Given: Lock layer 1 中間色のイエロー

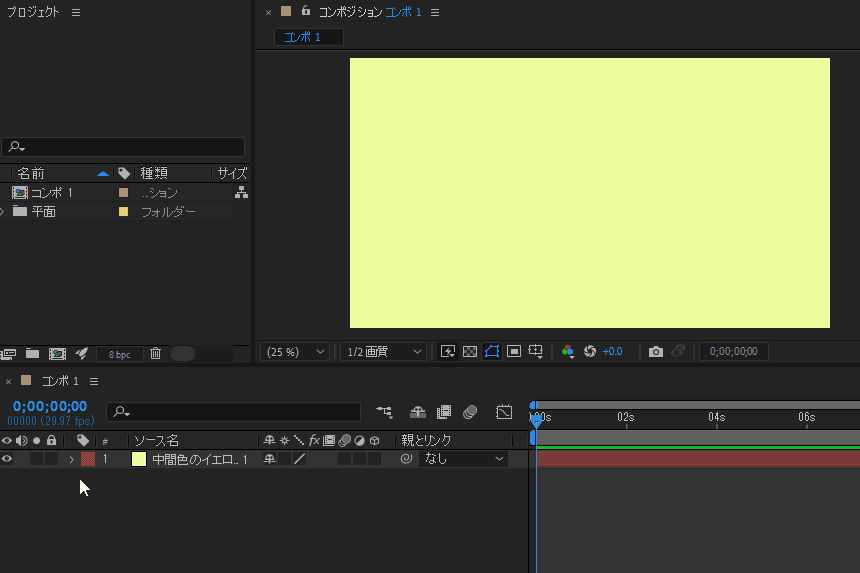Looking at the screenshot, I should point(52,459).
